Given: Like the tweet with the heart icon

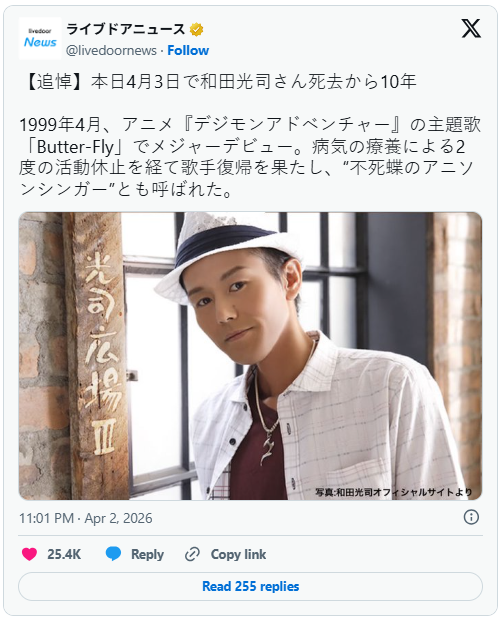Looking at the screenshot, I should [29, 554].
